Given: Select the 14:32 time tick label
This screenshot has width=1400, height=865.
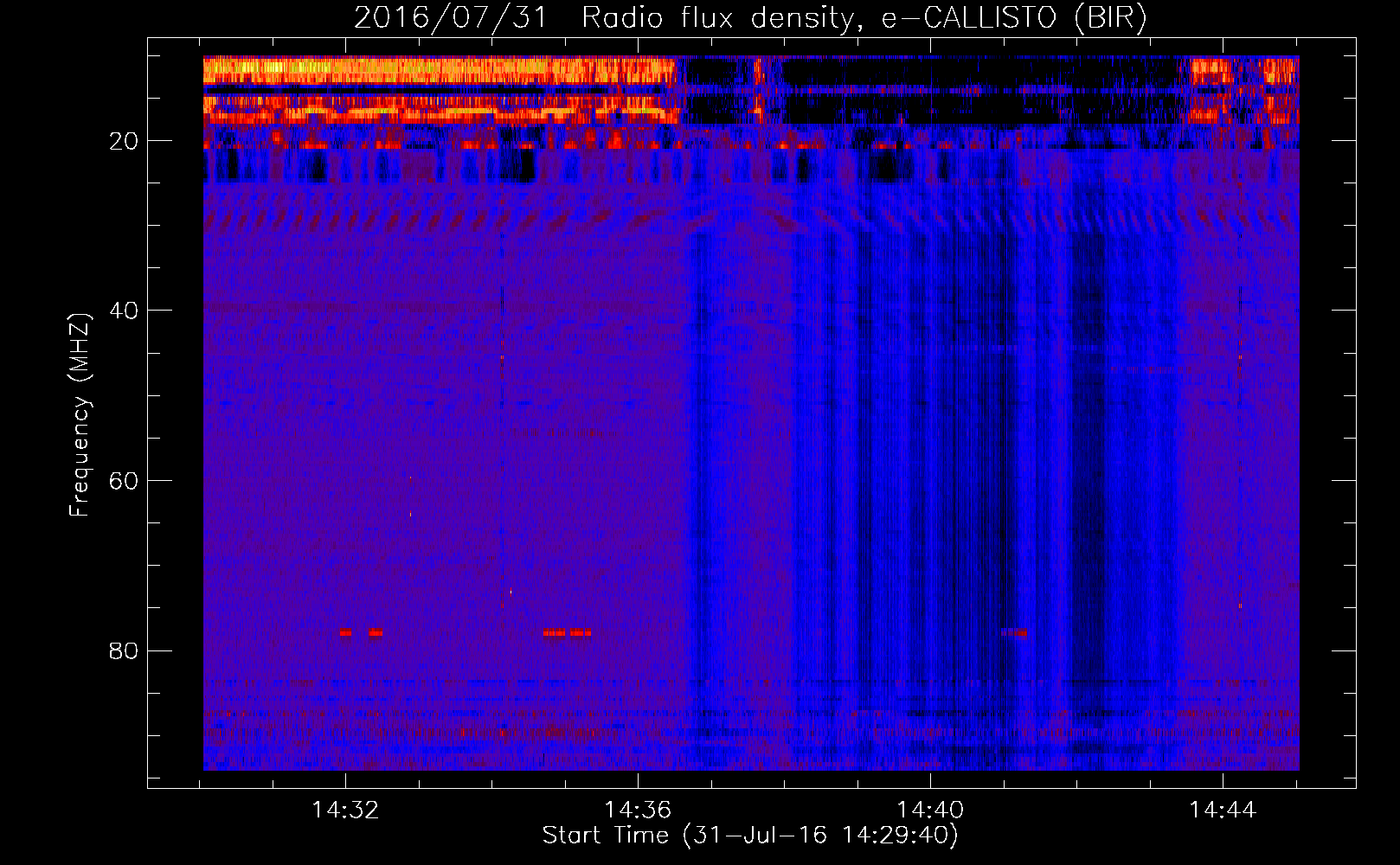Looking at the screenshot, I should [345, 811].
